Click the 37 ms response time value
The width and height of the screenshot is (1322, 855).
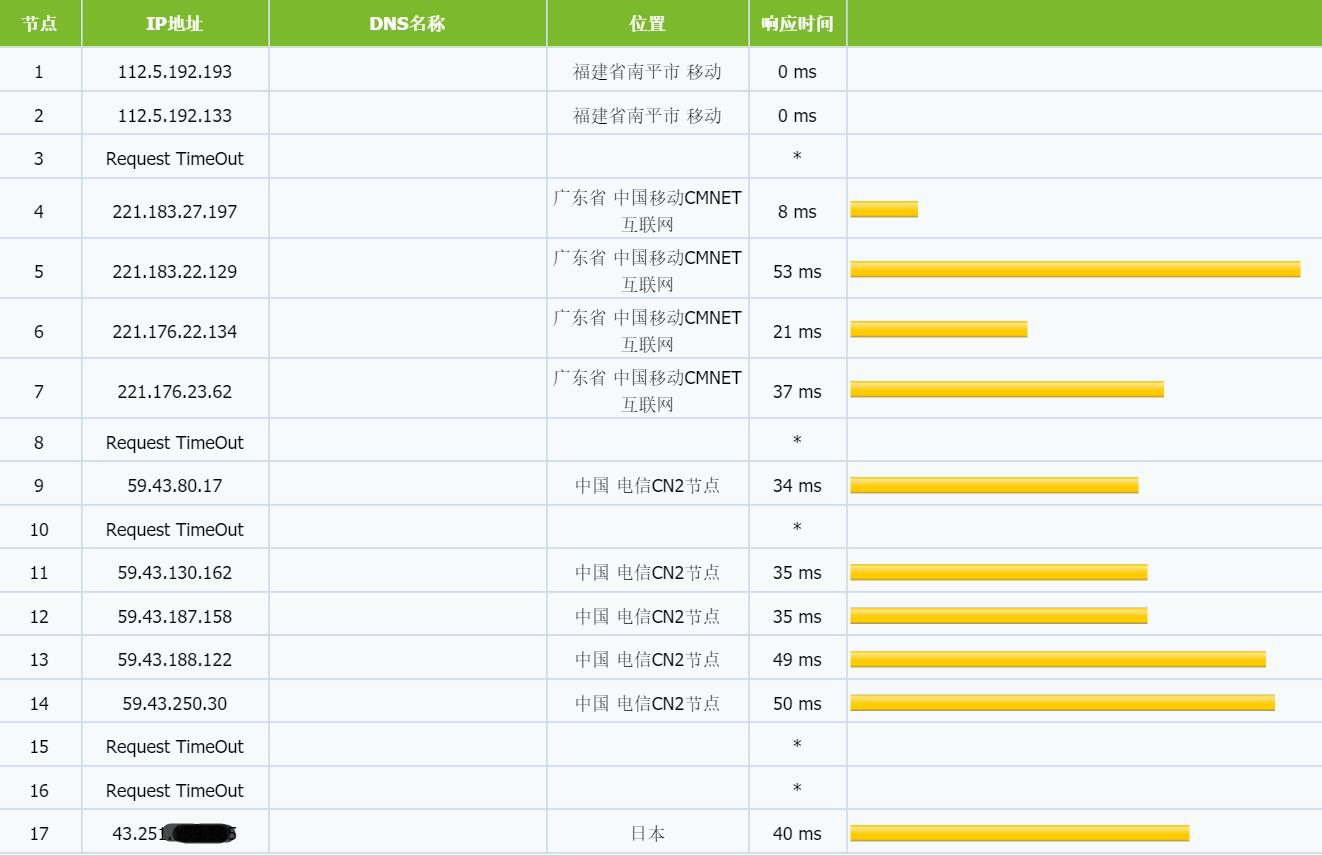[797, 392]
